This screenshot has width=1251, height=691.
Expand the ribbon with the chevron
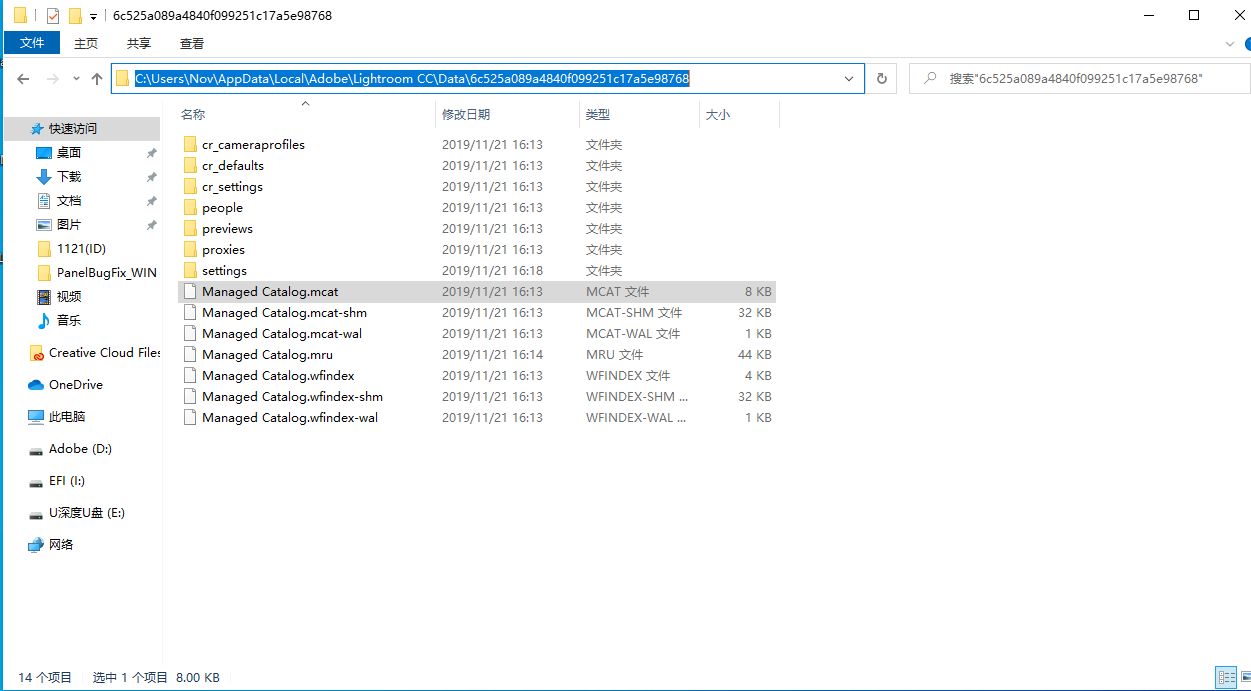(1229, 43)
